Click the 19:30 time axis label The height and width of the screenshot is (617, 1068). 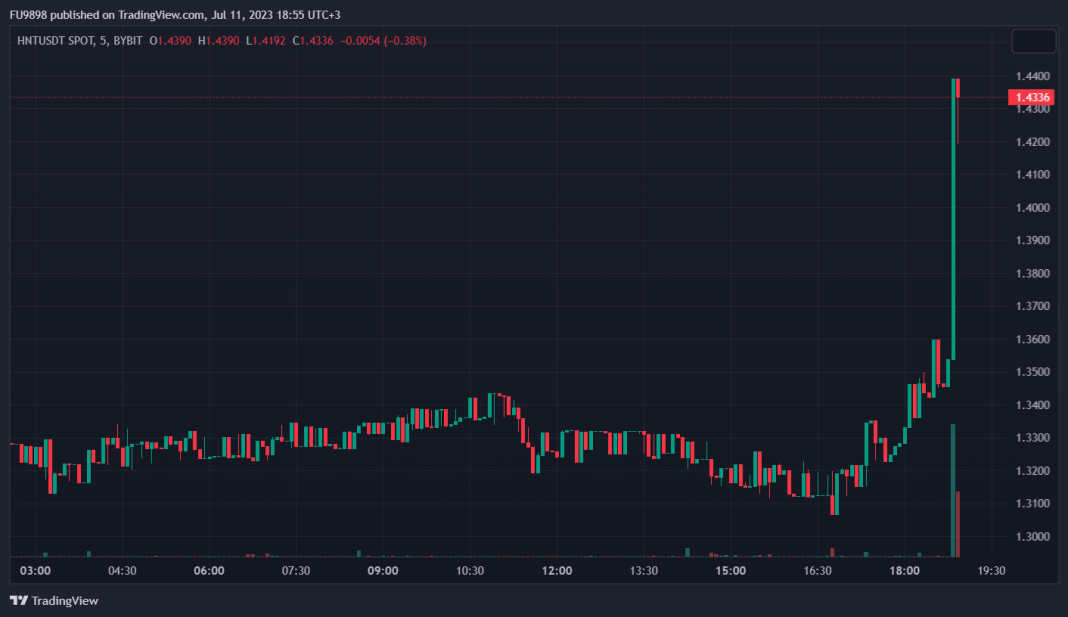pos(991,571)
